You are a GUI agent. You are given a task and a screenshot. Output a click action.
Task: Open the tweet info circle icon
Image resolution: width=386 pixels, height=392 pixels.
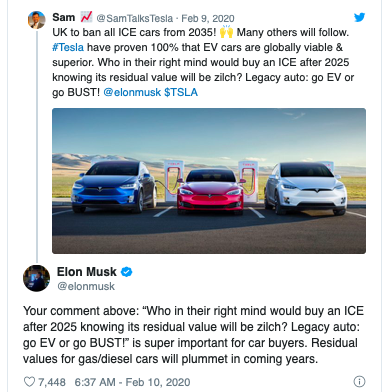(359, 381)
